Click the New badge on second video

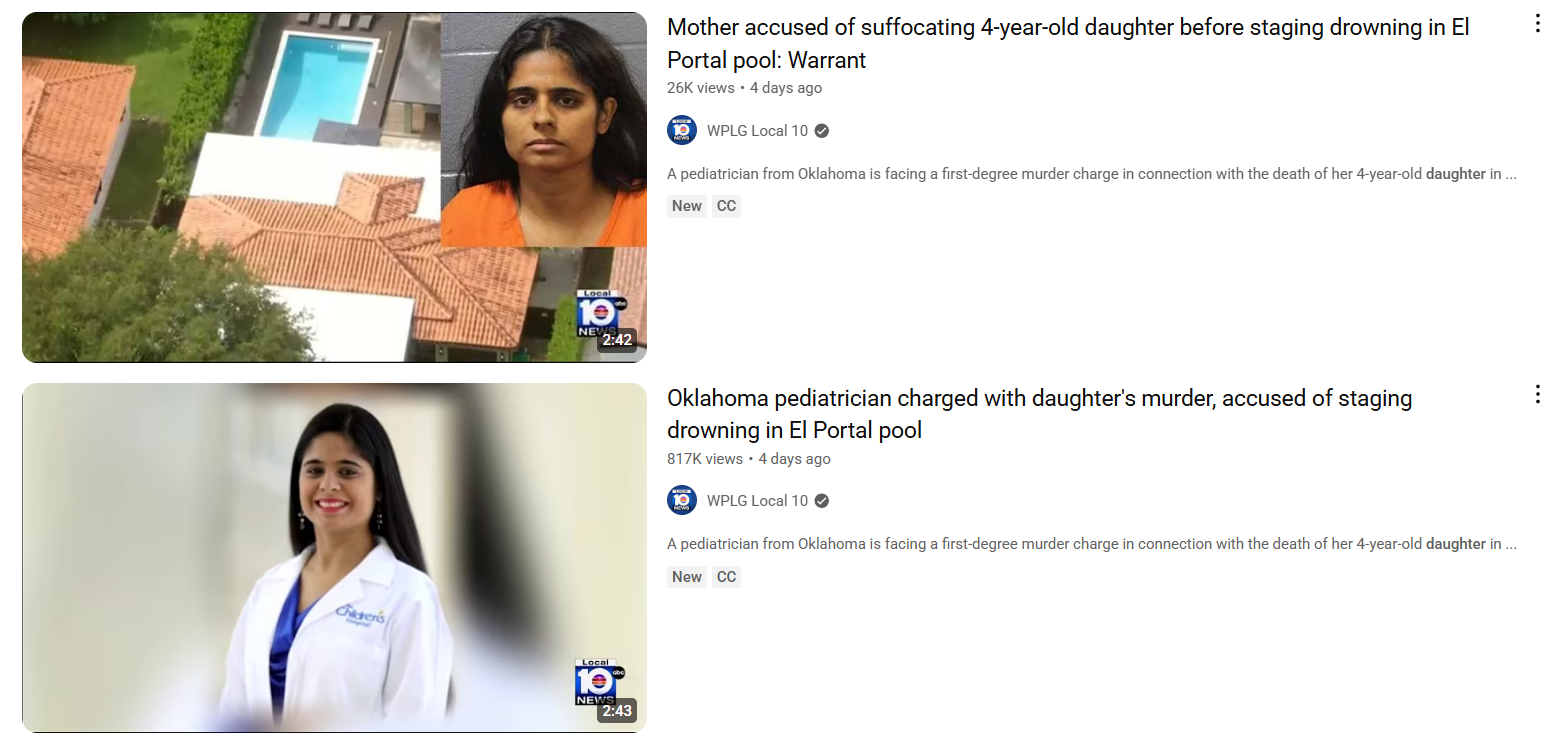(687, 577)
